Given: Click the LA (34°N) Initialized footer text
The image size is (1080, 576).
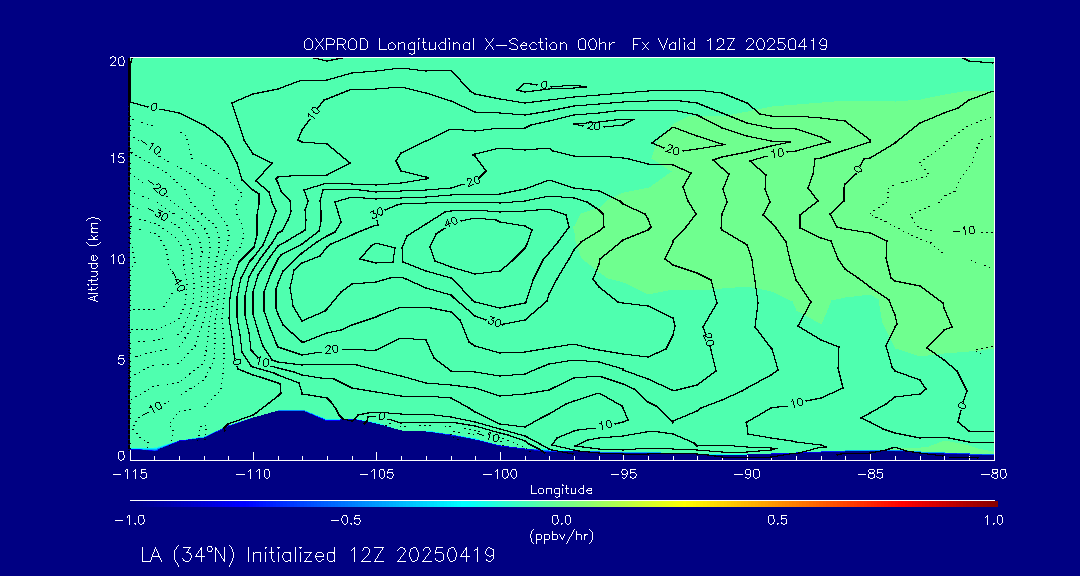Looking at the screenshot, I should pyautogui.click(x=317, y=555).
